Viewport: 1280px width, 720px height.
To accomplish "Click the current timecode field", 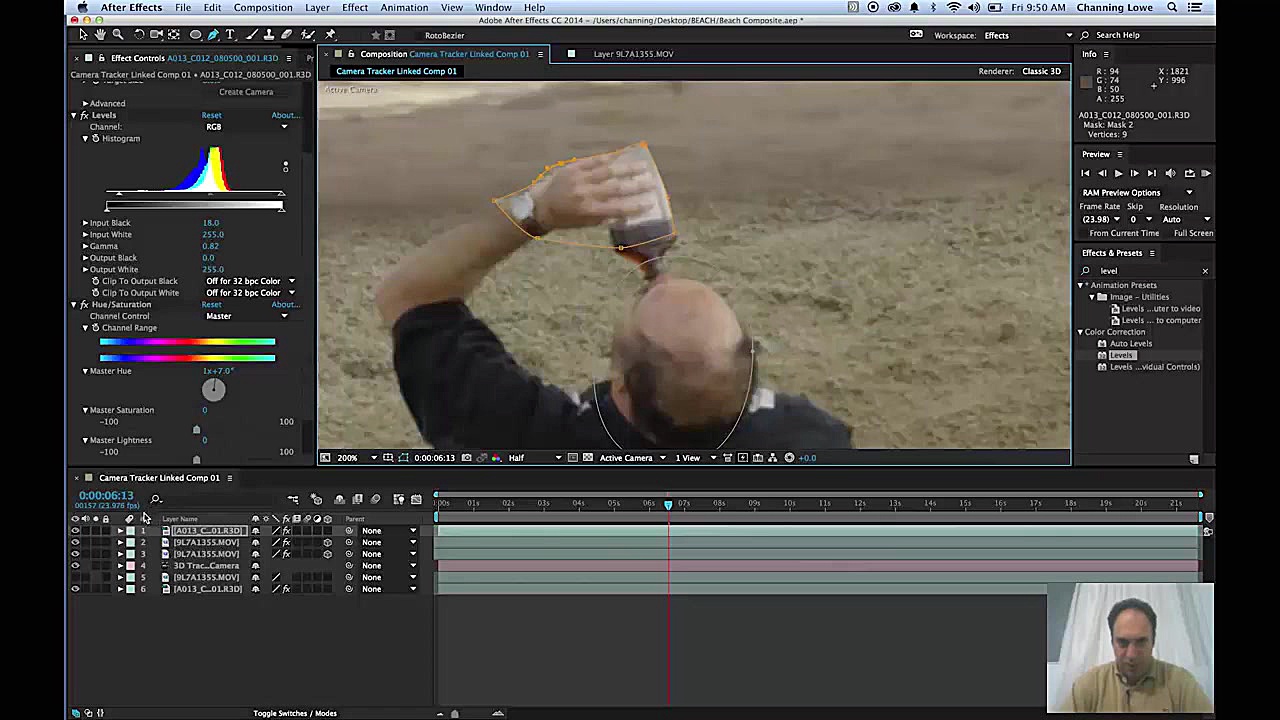I will click(105, 495).
